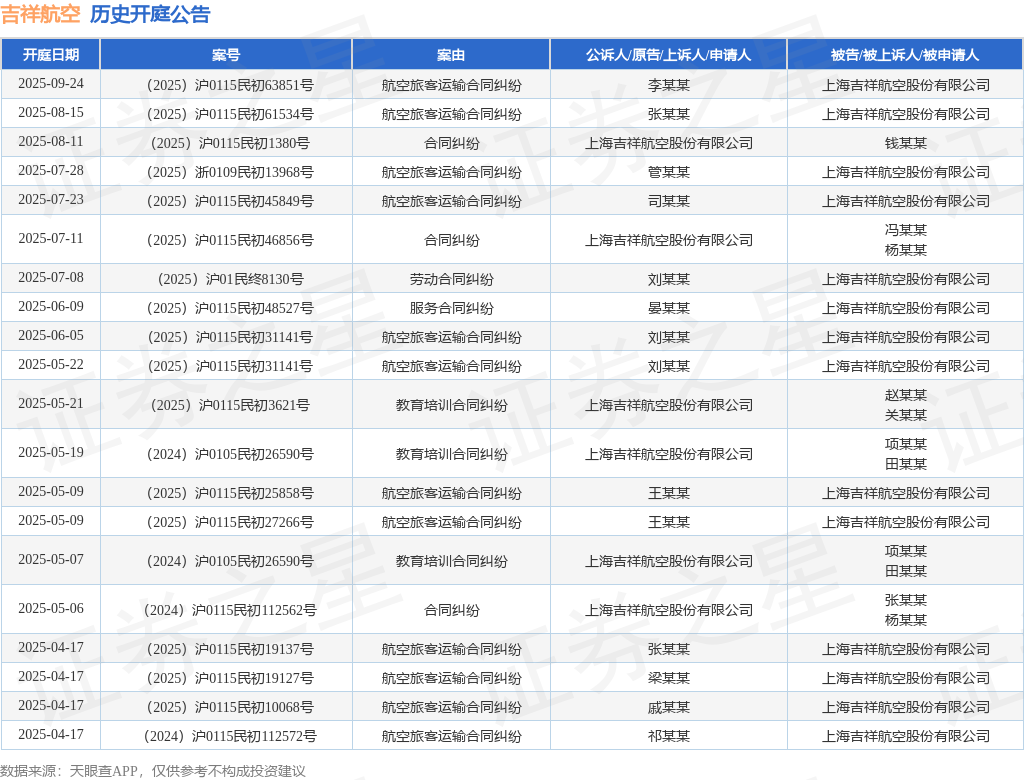This screenshot has width=1024, height=780.
Task: Click cause 劳动合同纠纷
Action: click(x=451, y=279)
